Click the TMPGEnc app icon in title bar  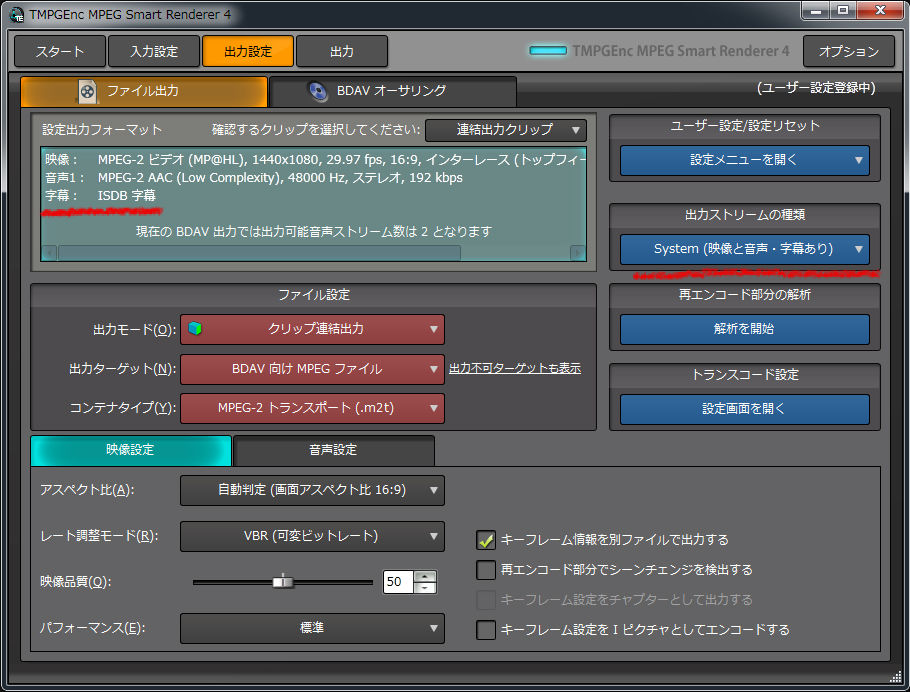tap(17, 15)
